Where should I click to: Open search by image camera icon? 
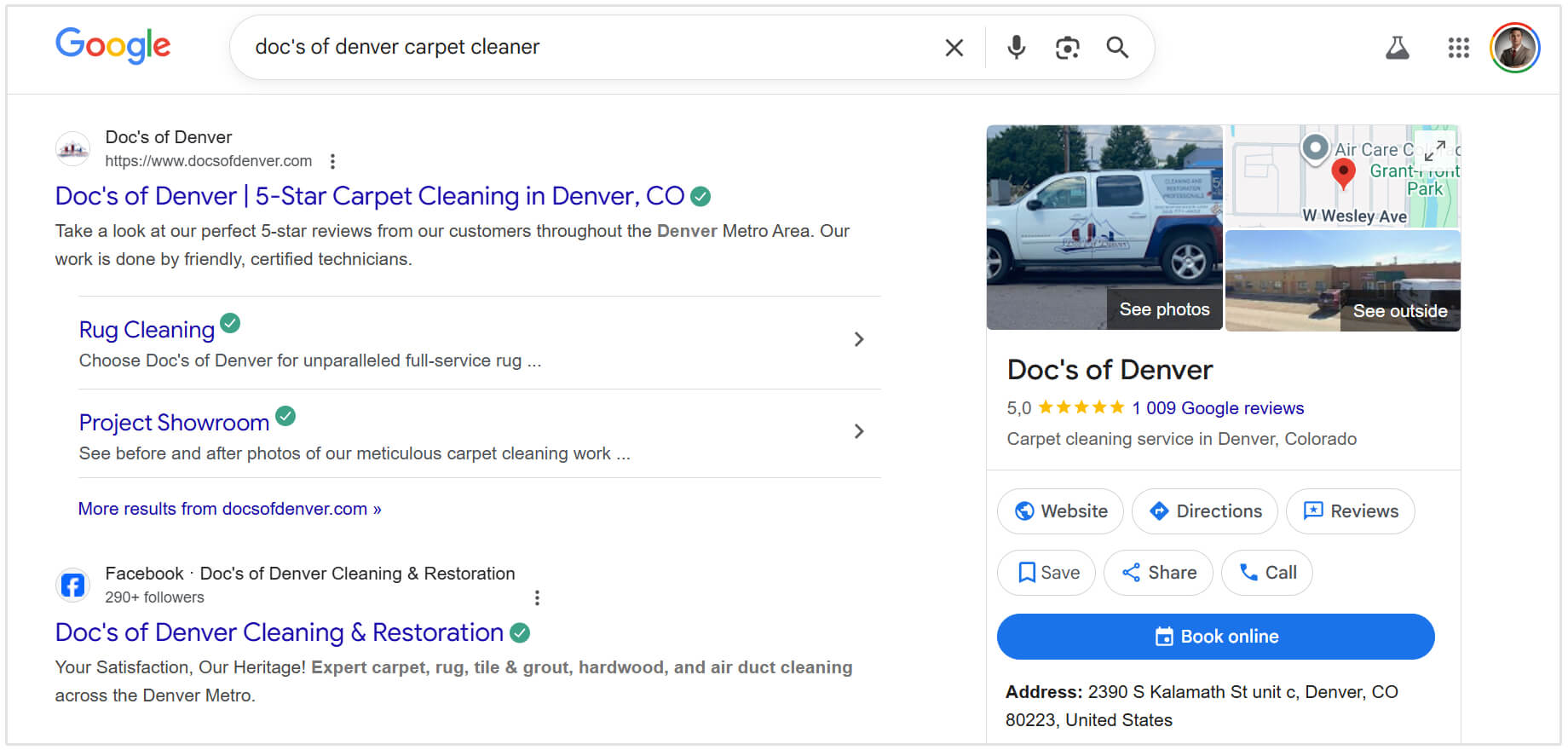pos(1067,48)
